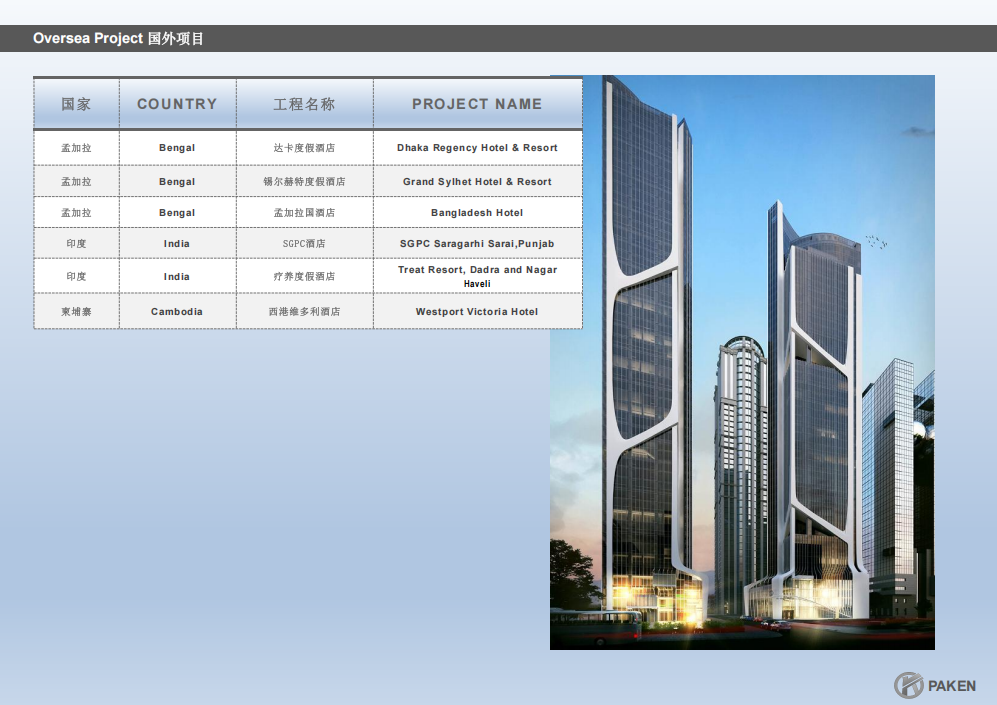
Task: Click the 疗养度假酒店 cell
Action: click(x=304, y=276)
